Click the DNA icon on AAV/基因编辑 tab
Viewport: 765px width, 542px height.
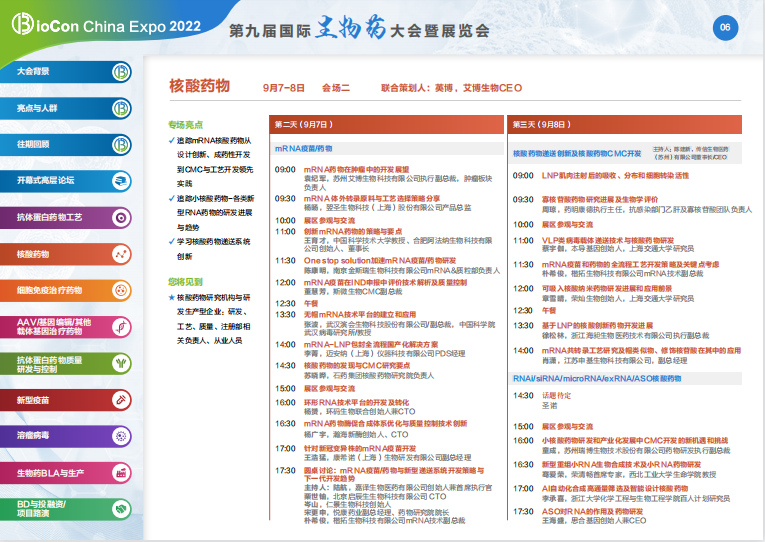(x=121, y=327)
